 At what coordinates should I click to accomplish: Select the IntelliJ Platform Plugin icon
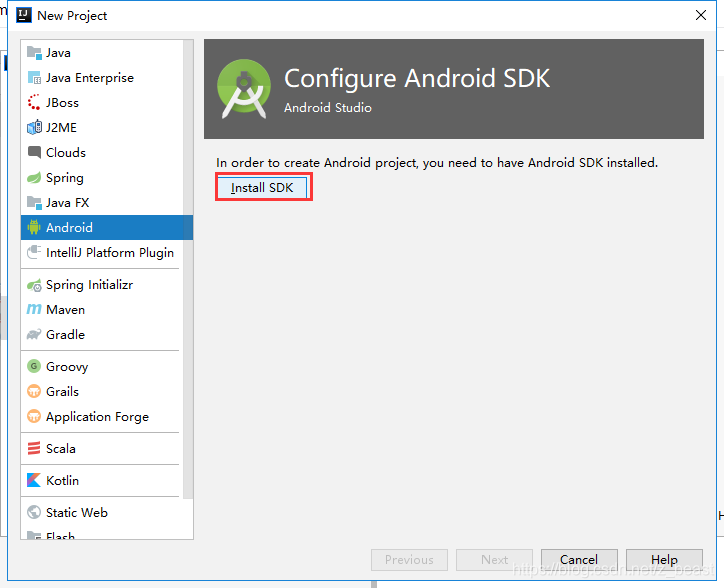[34, 252]
